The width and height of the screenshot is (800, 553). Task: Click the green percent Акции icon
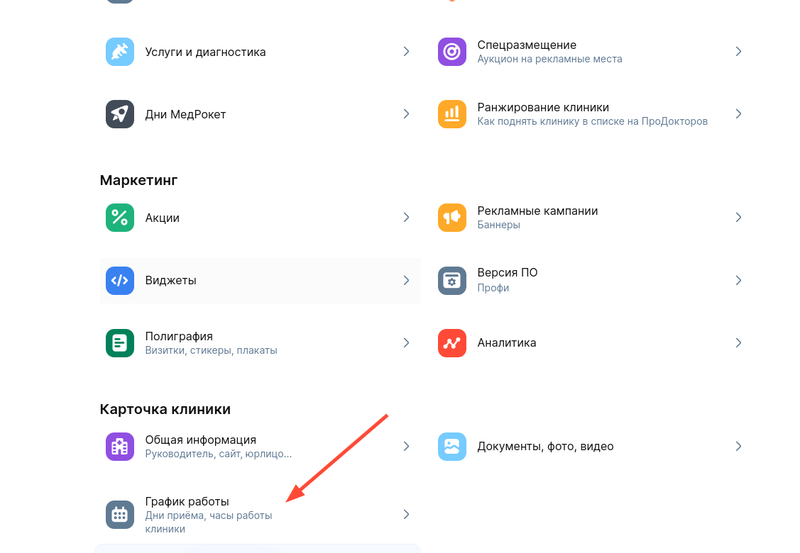(120, 218)
